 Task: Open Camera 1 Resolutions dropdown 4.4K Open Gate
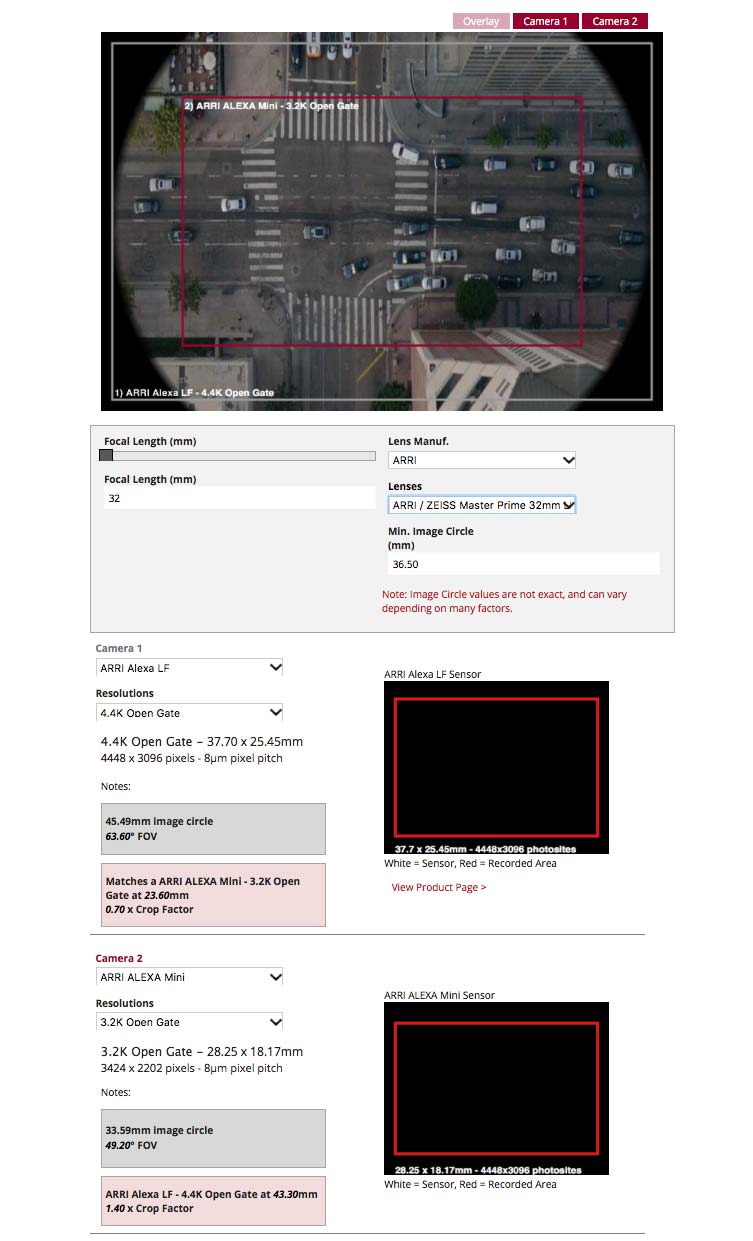pos(190,712)
